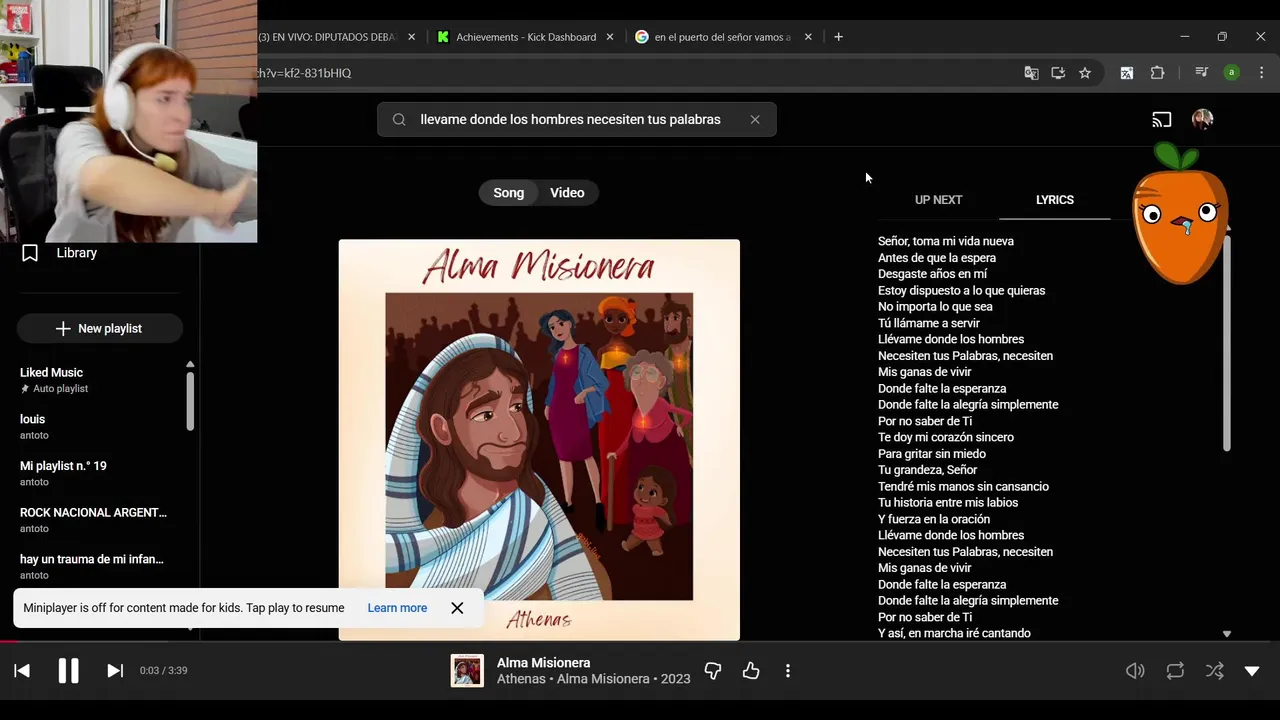Open the Chrome profile 'a' button
This screenshot has width=1280, height=720.
(1231, 73)
